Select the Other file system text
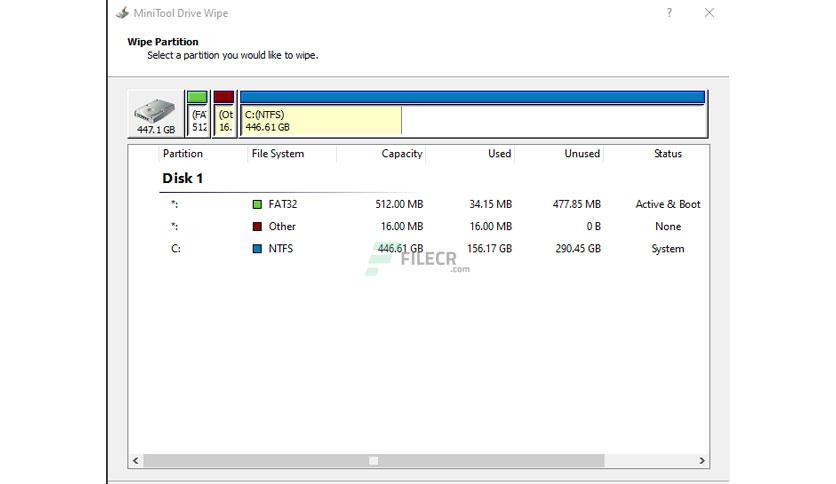 pyautogui.click(x=282, y=227)
